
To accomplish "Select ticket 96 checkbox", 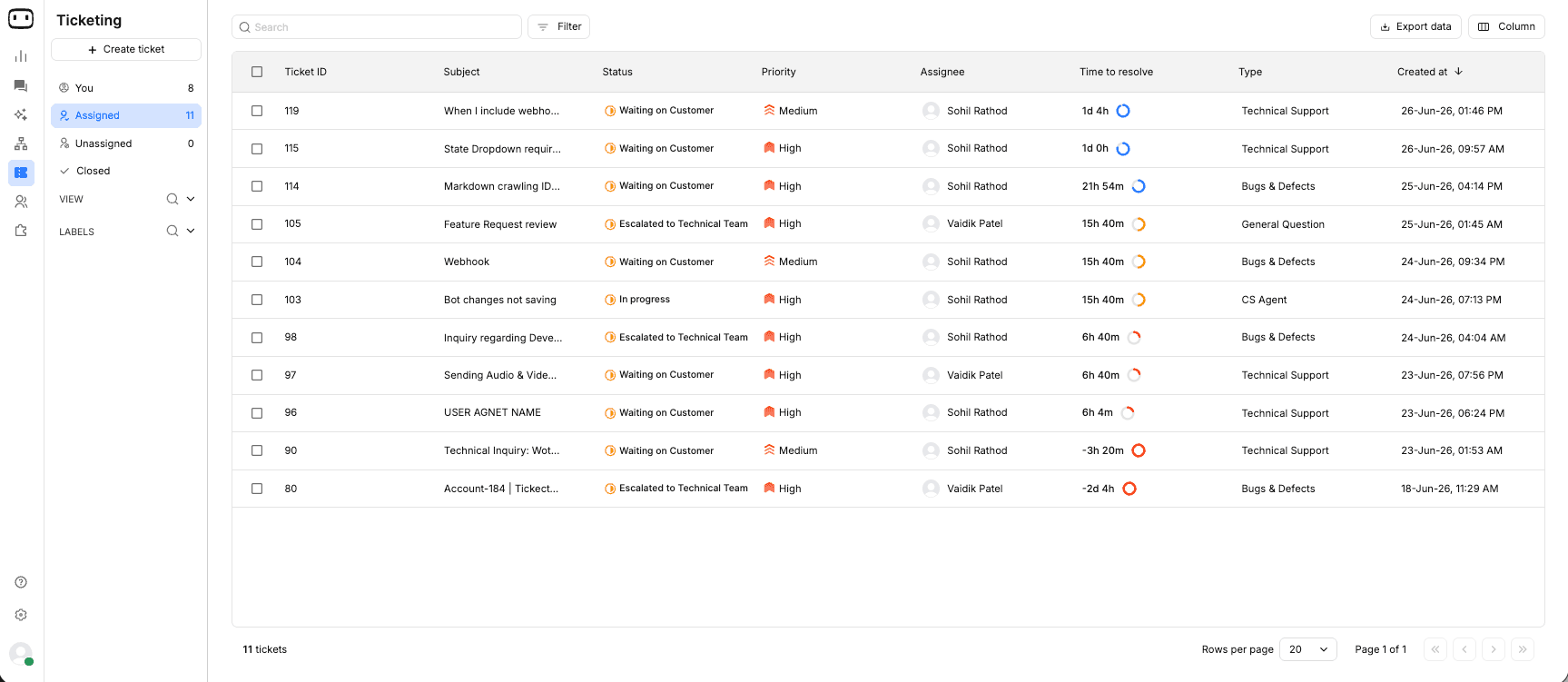I will tap(257, 412).
